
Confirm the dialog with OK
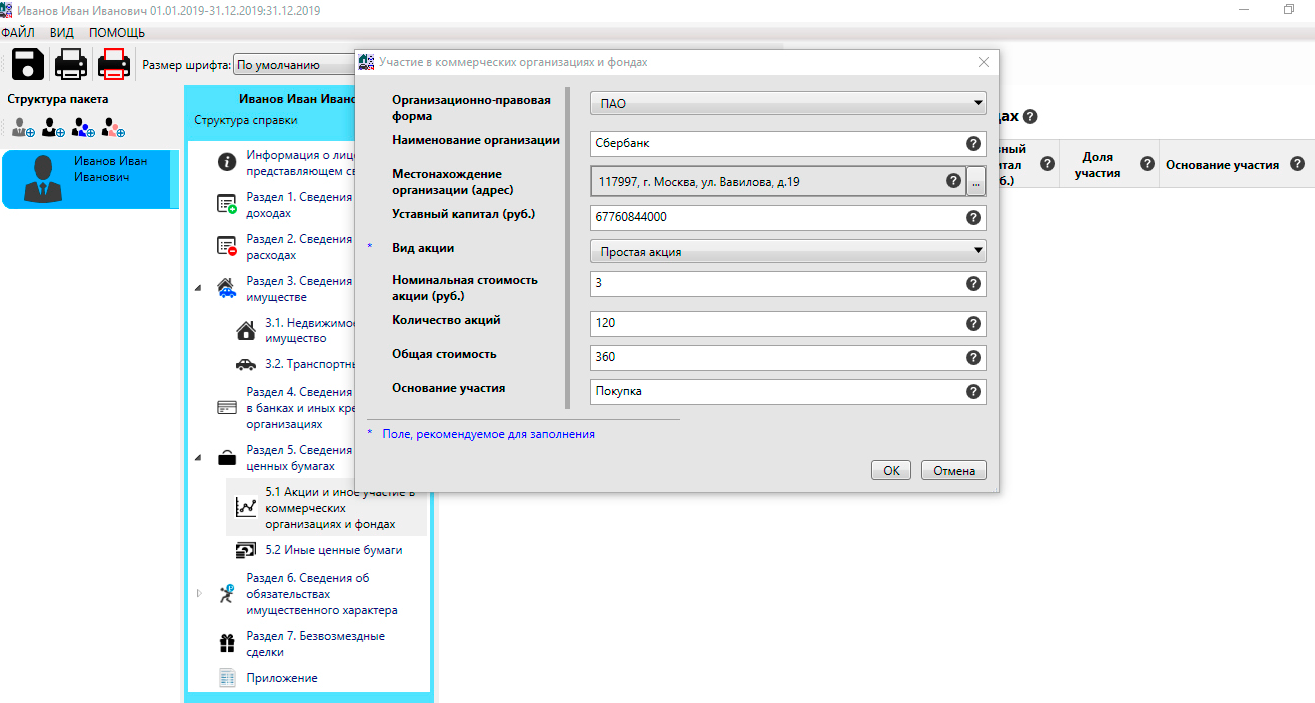[891, 470]
